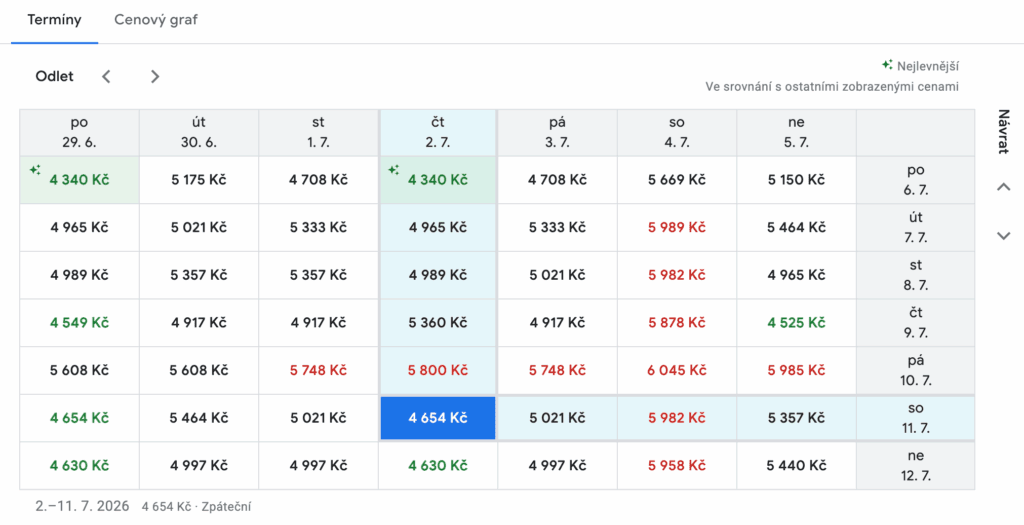Open the Termíny tab

tap(54, 20)
